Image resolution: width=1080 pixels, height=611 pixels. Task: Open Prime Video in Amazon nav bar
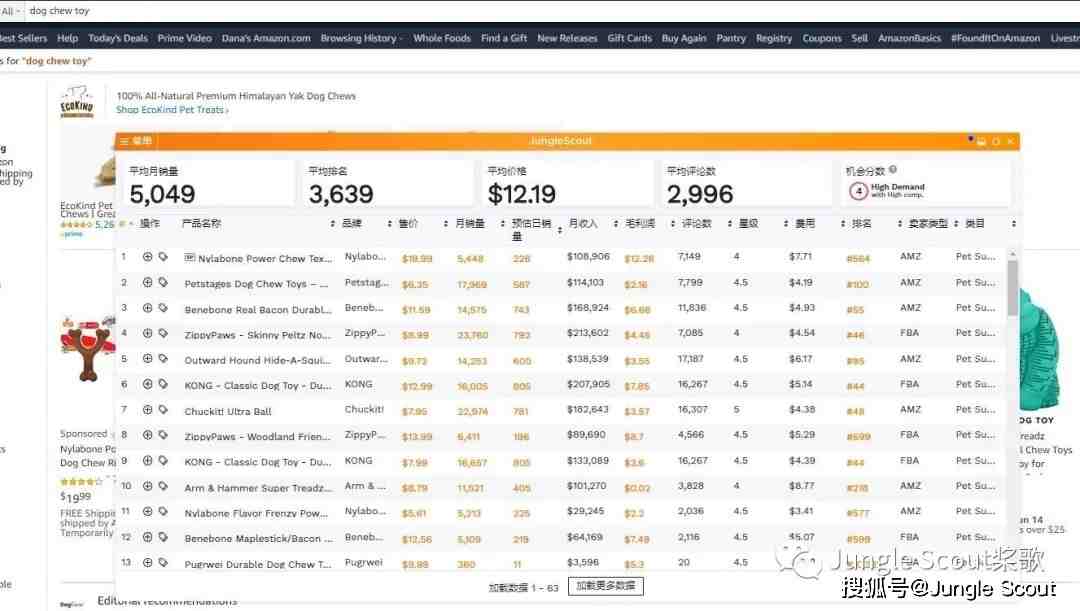tap(185, 39)
